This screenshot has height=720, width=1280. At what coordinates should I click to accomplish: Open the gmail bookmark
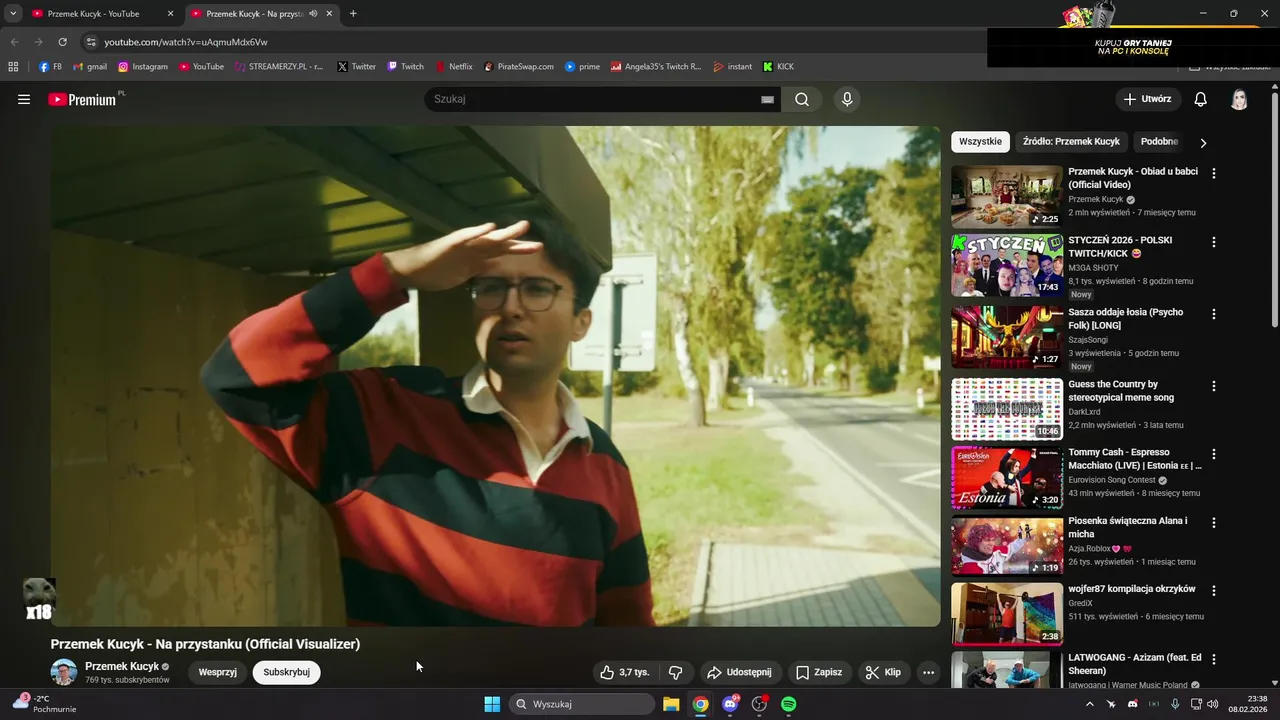click(90, 67)
